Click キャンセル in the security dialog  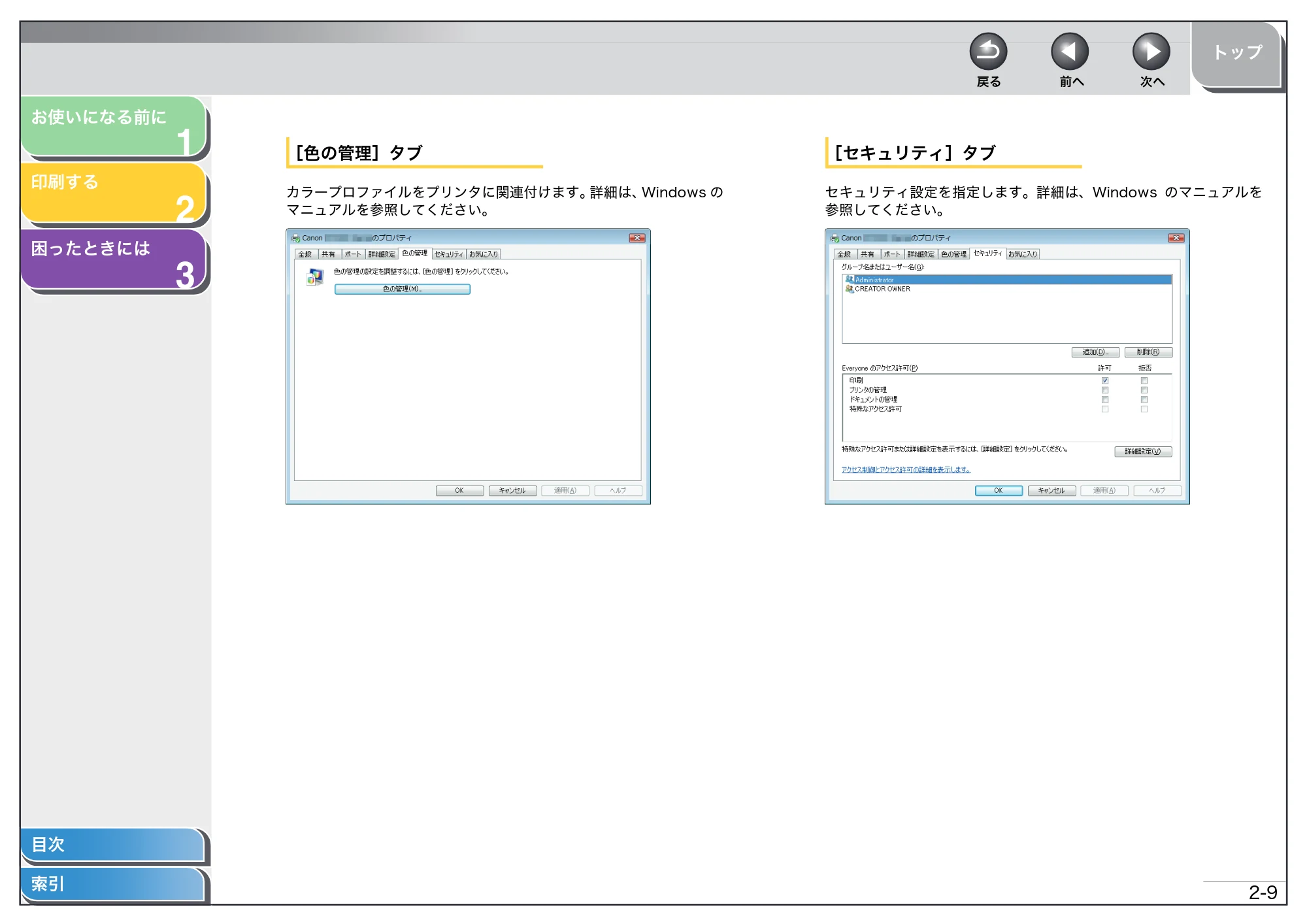coord(1051,491)
